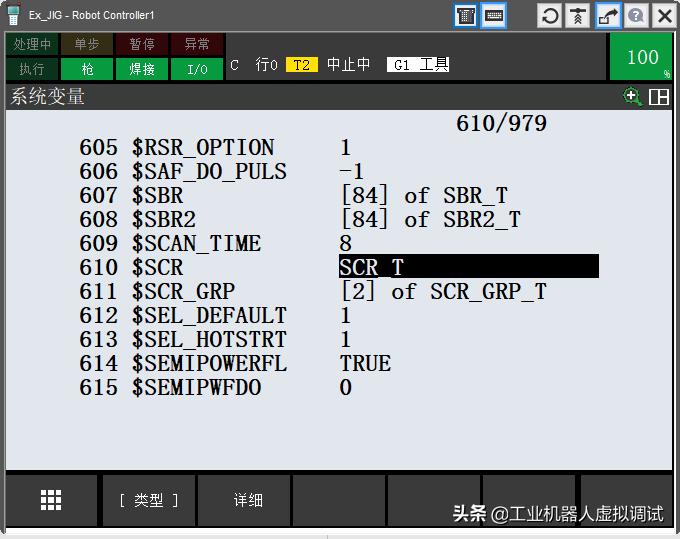The width and height of the screenshot is (680, 539).
Task: Click the 暂停 status indicator
Action: coord(142,44)
